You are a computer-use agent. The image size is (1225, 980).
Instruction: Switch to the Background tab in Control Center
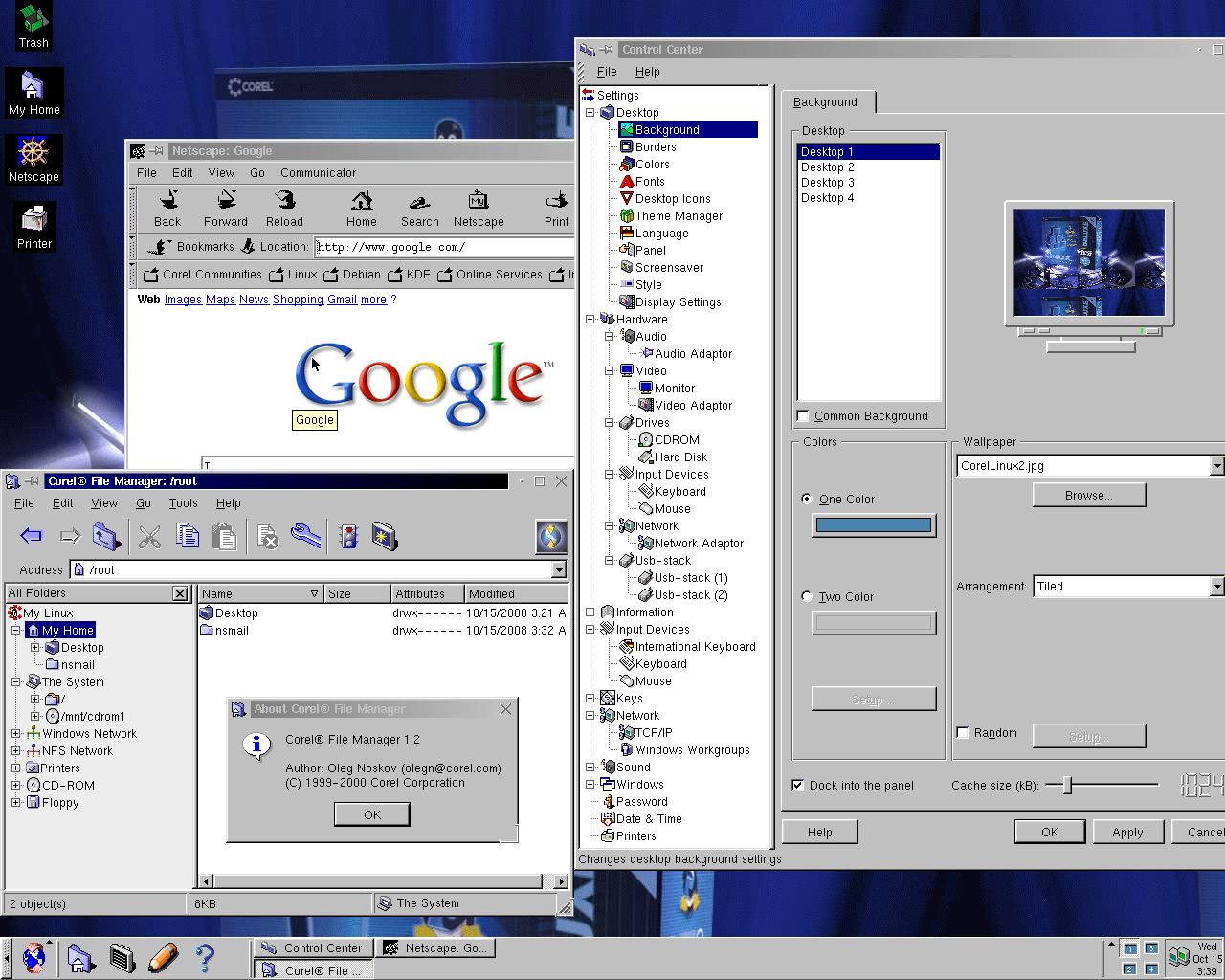(827, 101)
